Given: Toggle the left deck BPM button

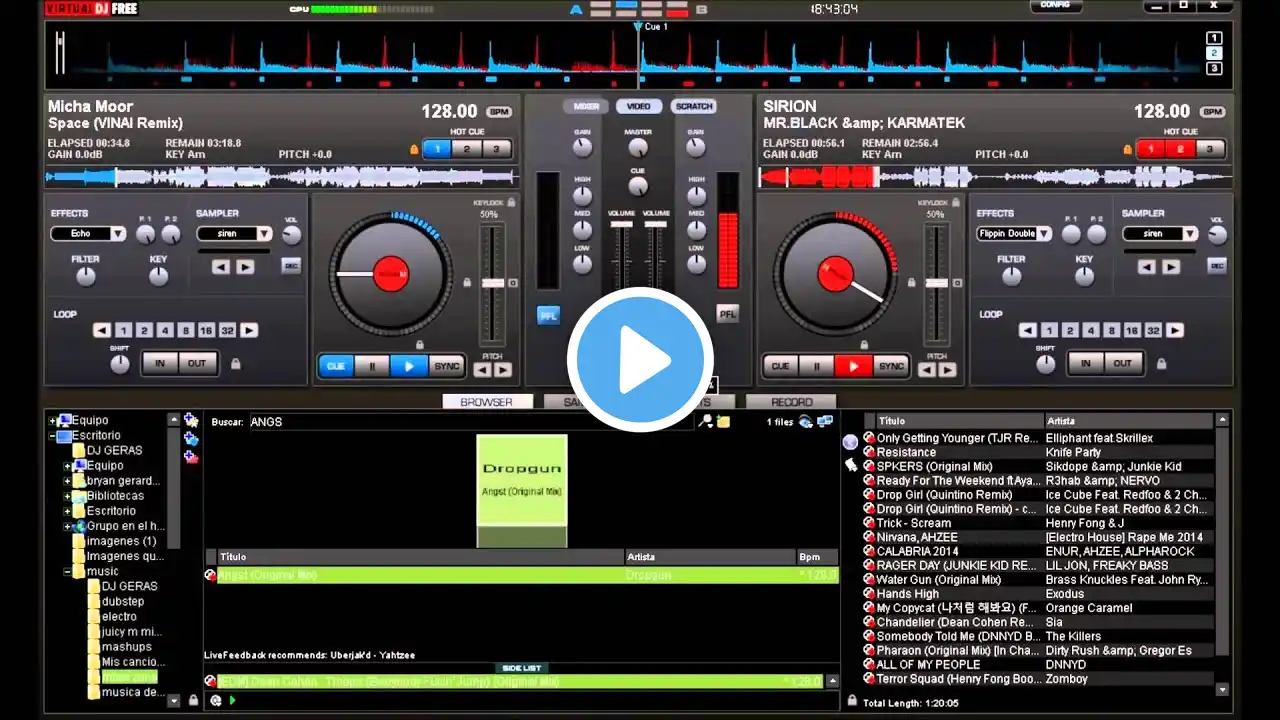Looking at the screenshot, I should pos(498,112).
